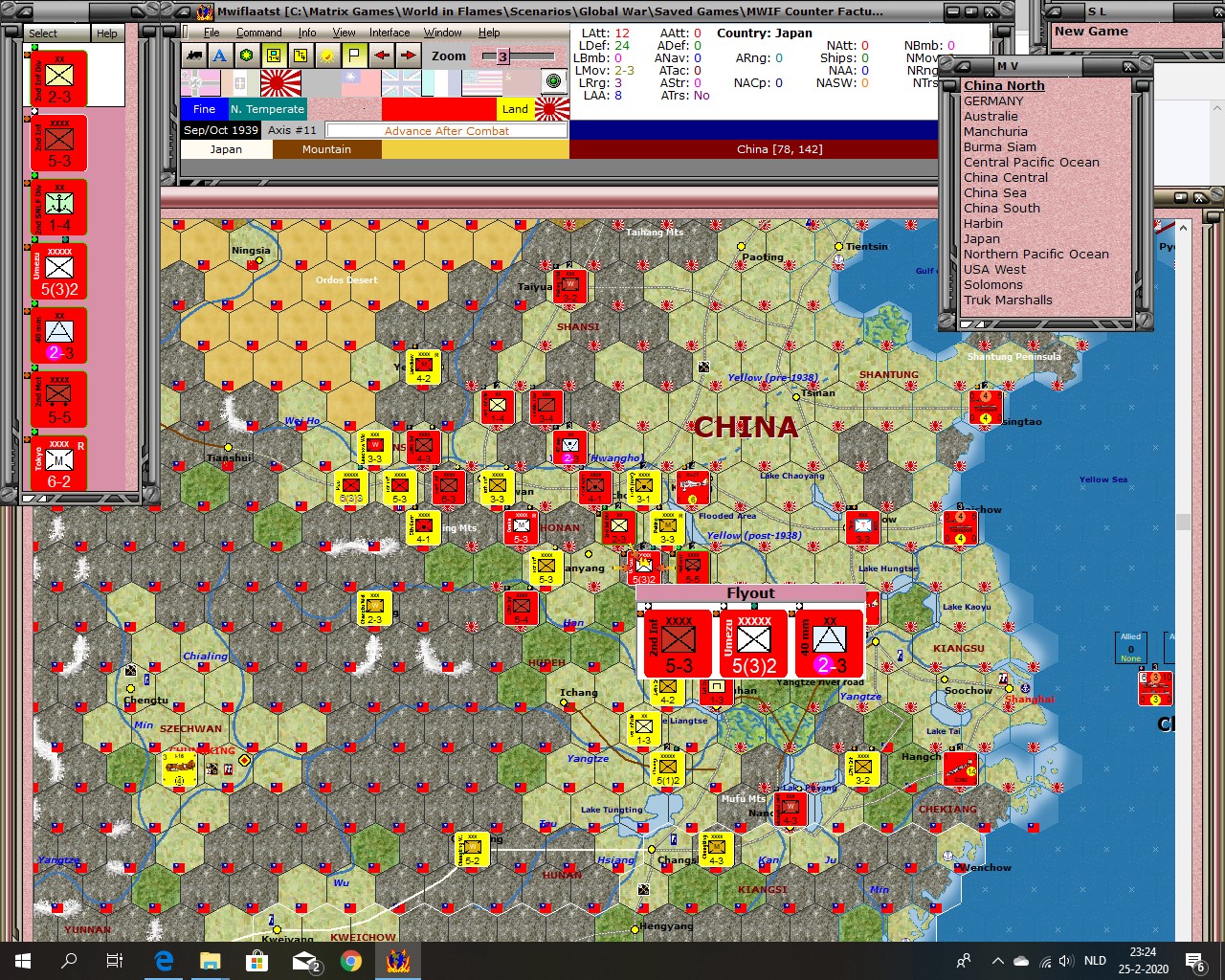The width and height of the screenshot is (1225, 980).
Task: Select GERMANY in the M V list
Action: coord(993,100)
